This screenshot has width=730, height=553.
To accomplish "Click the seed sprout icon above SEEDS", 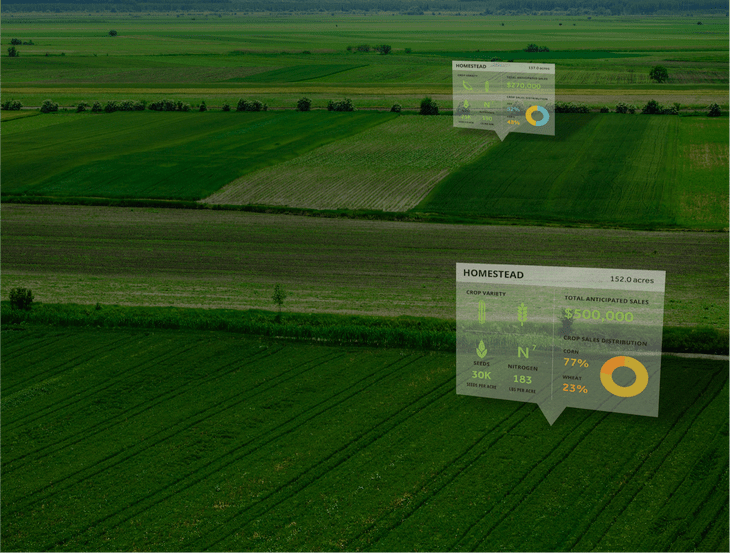I will point(481,349).
